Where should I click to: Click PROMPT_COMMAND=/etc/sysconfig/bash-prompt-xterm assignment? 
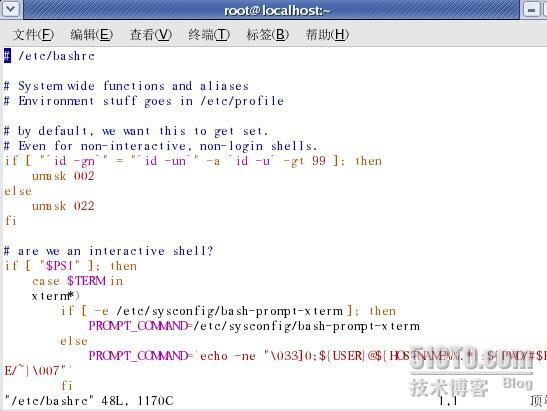pos(254,326)
